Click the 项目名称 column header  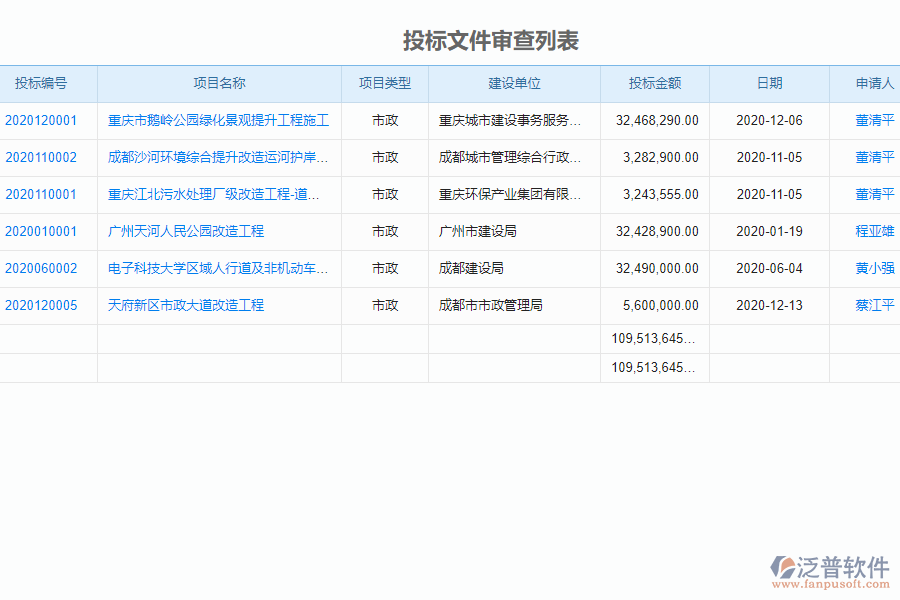pyautogui.click(x=218, y=84)
